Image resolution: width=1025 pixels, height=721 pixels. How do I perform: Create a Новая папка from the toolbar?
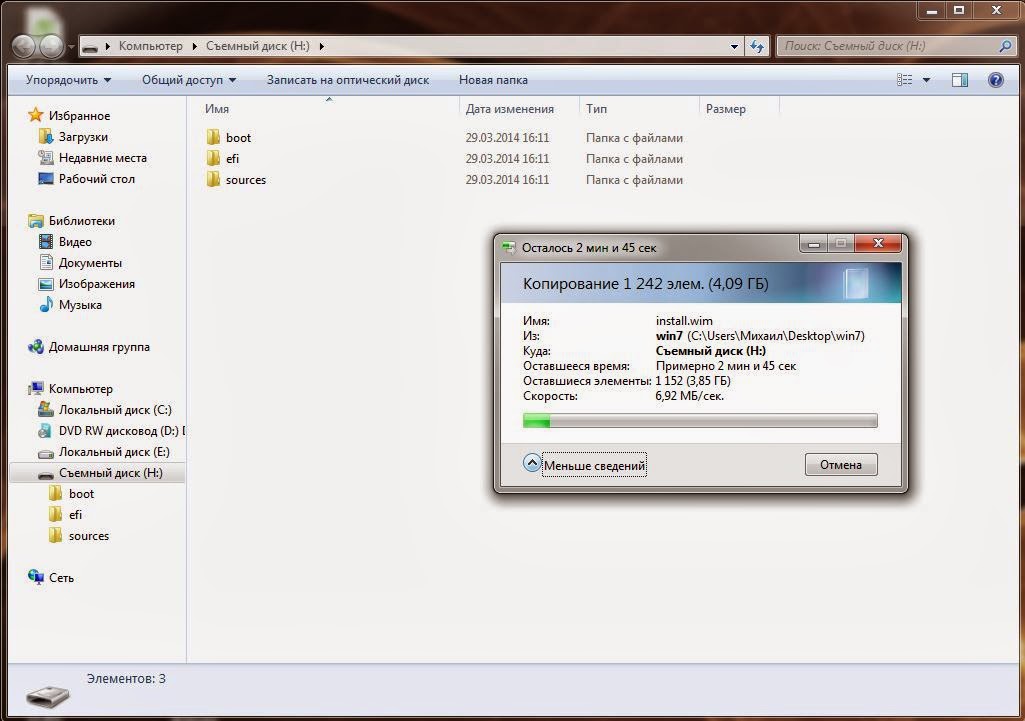493,80
